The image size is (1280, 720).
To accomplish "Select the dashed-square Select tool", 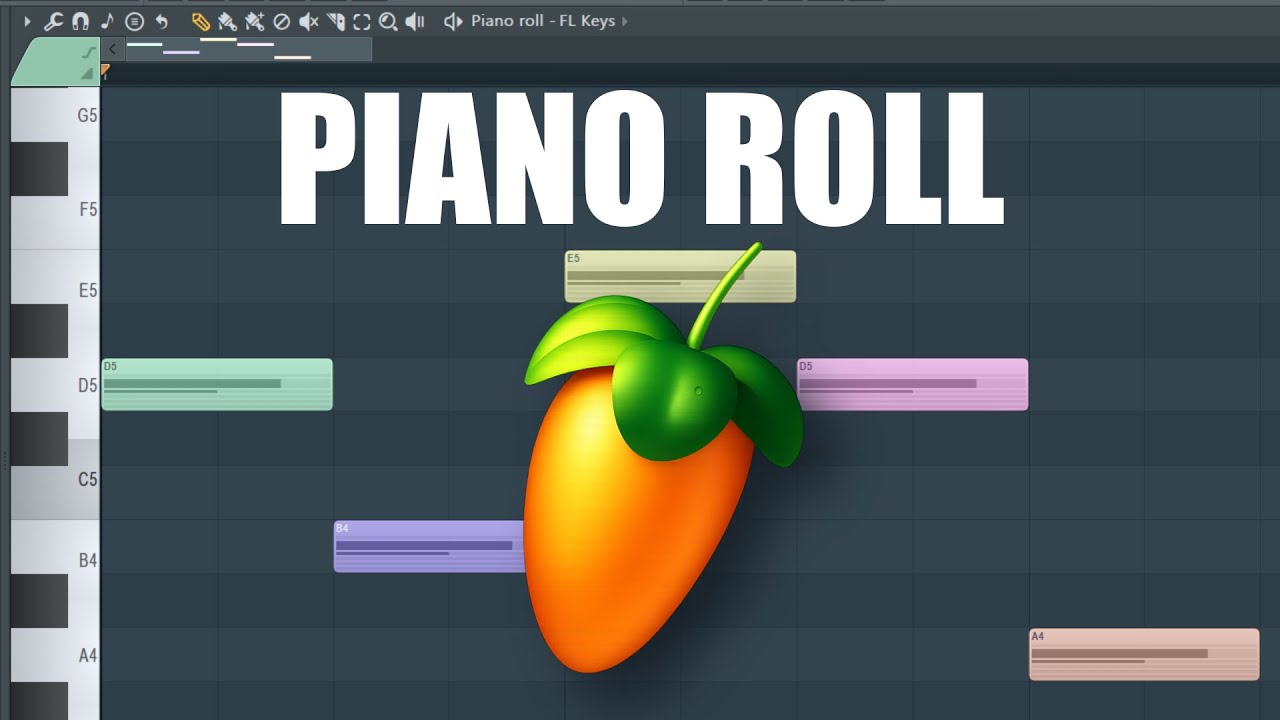I will (362, 21).
